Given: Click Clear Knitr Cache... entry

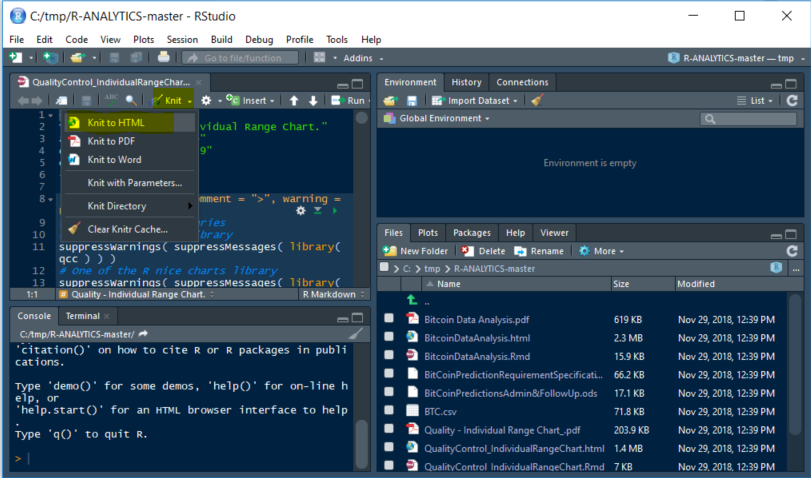Looking at the screenshot, I should click(x=129, y=229).
